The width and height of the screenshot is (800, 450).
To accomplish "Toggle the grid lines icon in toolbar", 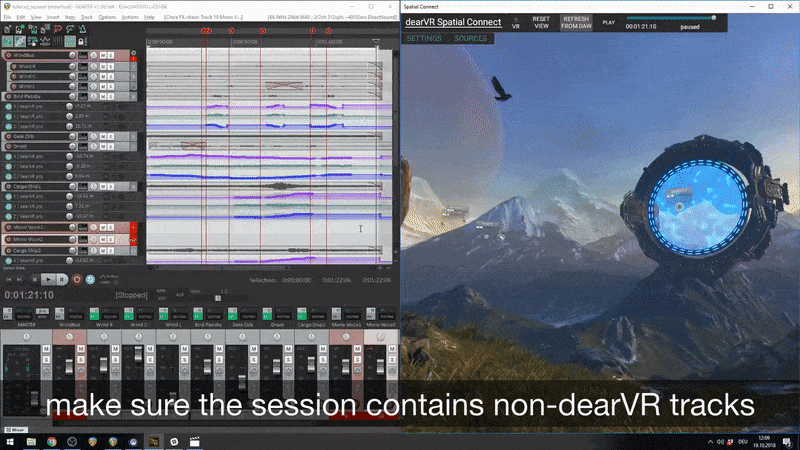I will pyautogui.click(x=57, y=41).
